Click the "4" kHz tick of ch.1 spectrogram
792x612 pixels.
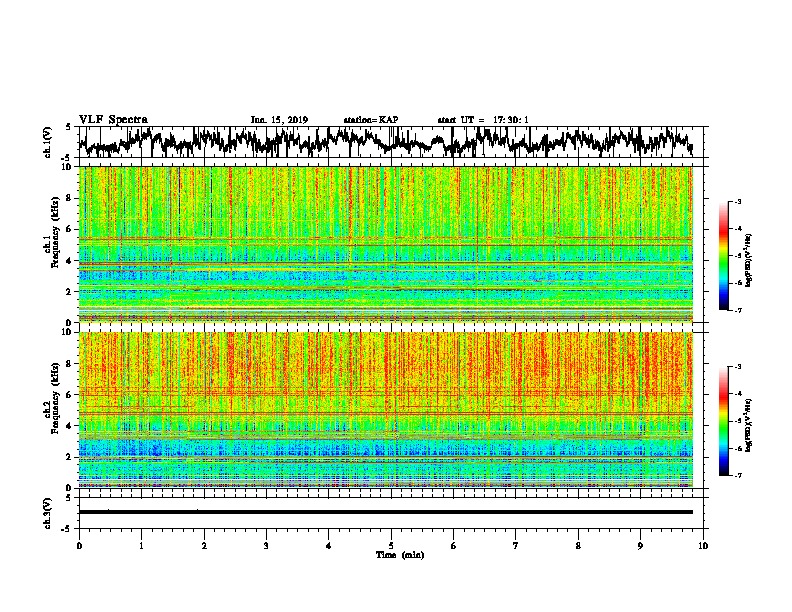70,261
